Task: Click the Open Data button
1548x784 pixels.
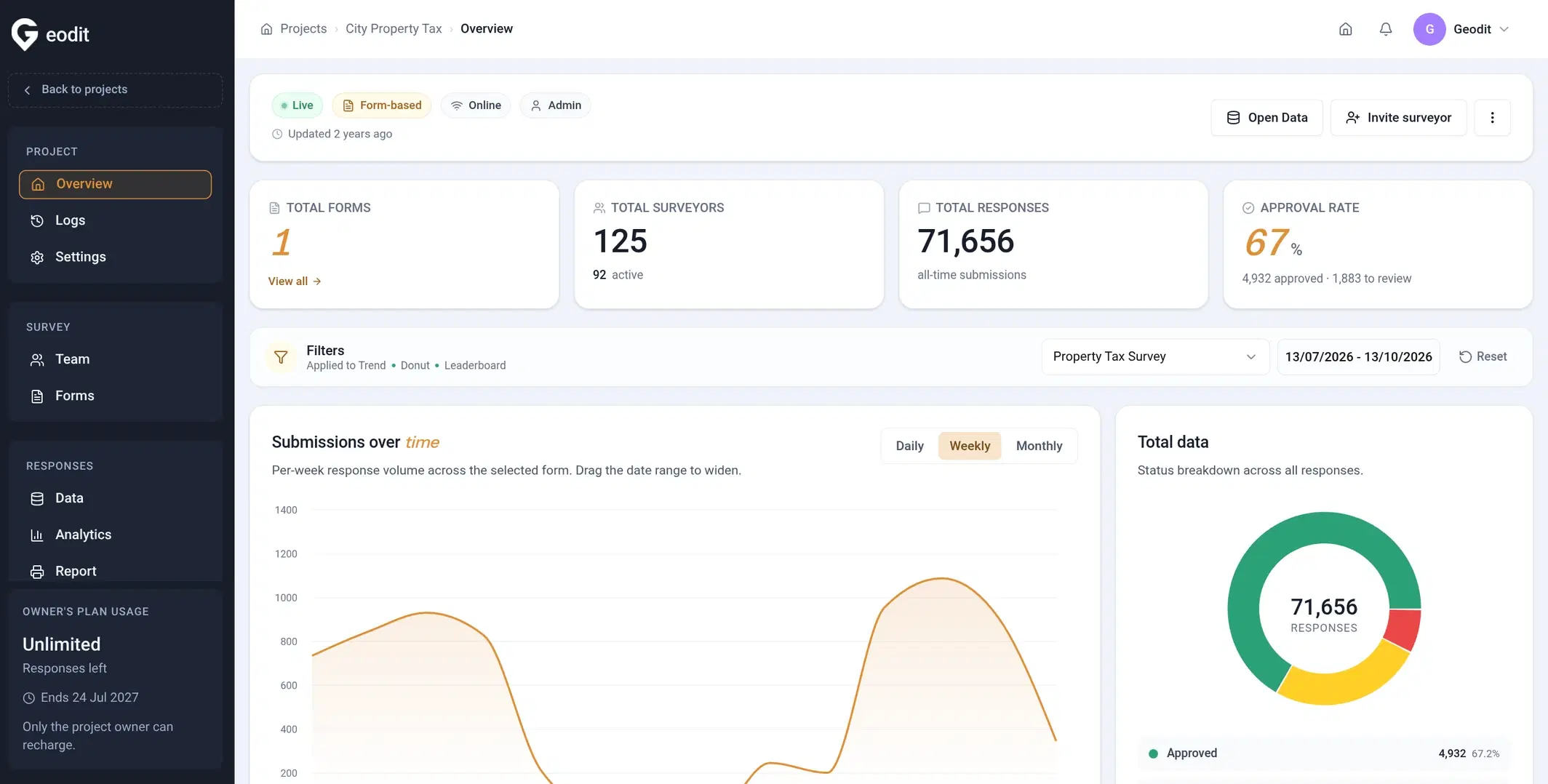Action: 1266,118
